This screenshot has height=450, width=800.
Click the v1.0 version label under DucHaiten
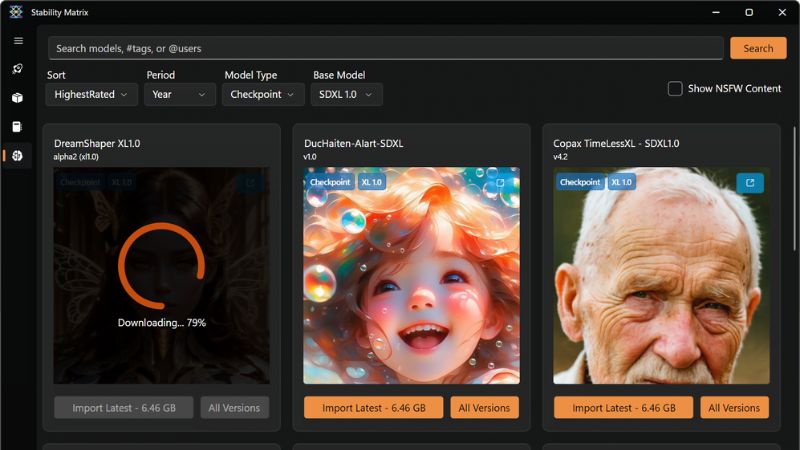click(x=310, y=157)
